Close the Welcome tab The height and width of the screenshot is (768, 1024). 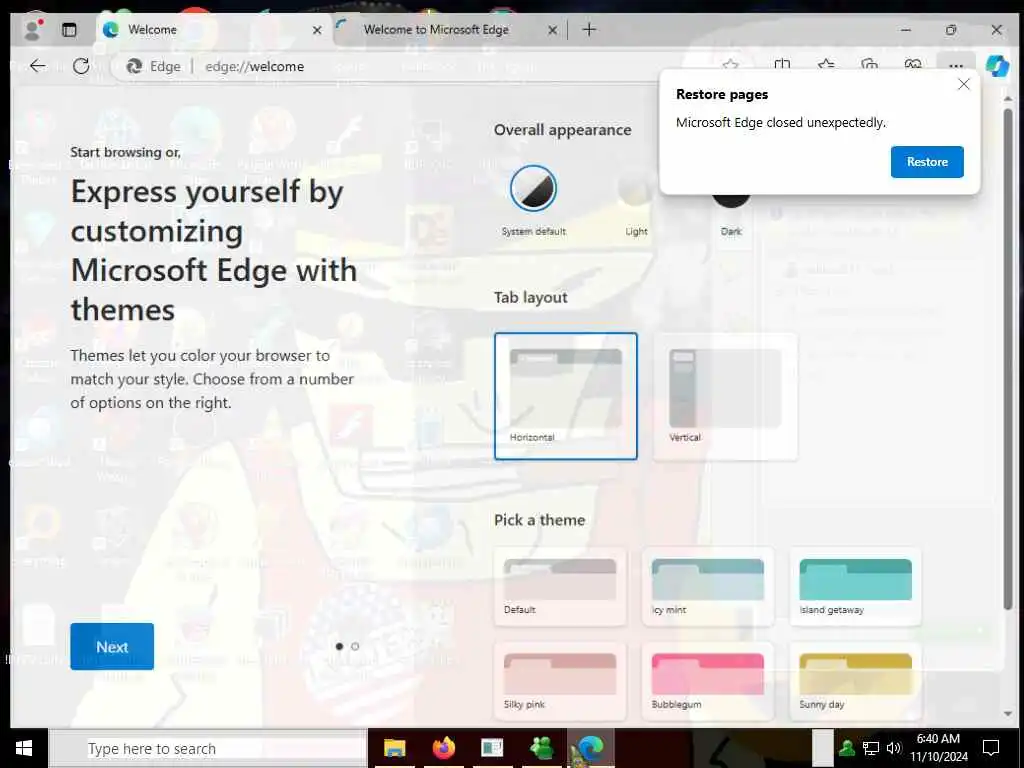click(x=317, y=30)
